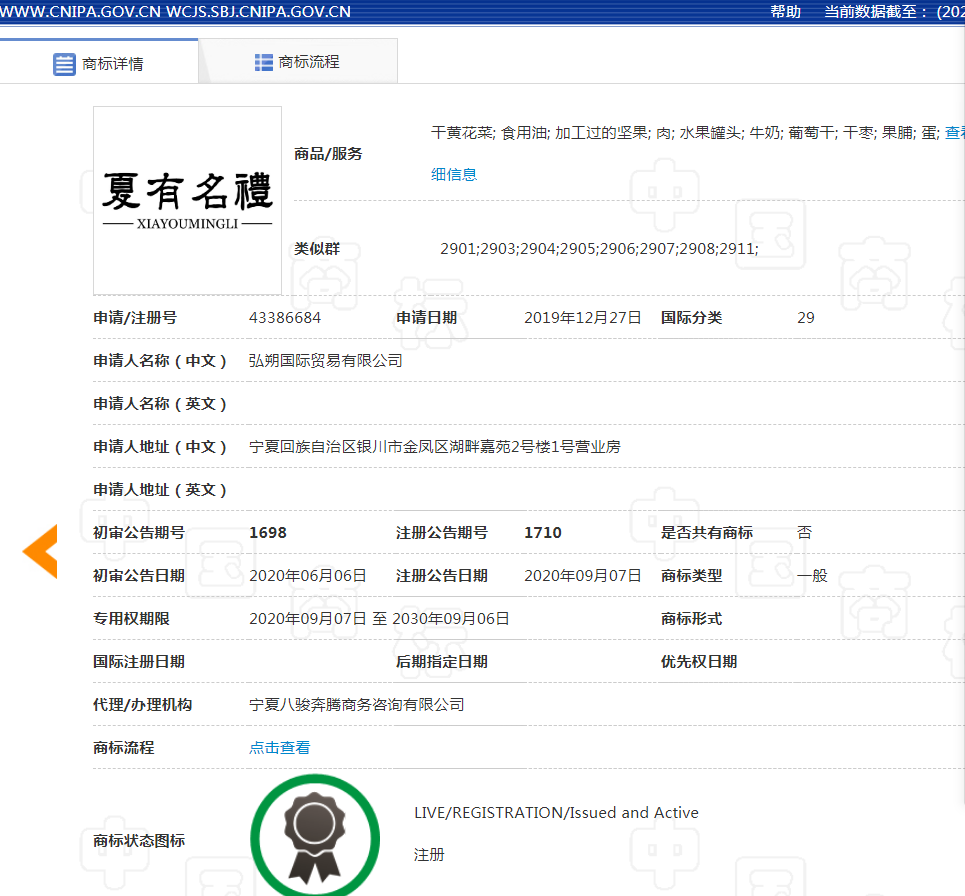Click the 夏有名禮 trademark image
The image size is (965, 896).
187,201
